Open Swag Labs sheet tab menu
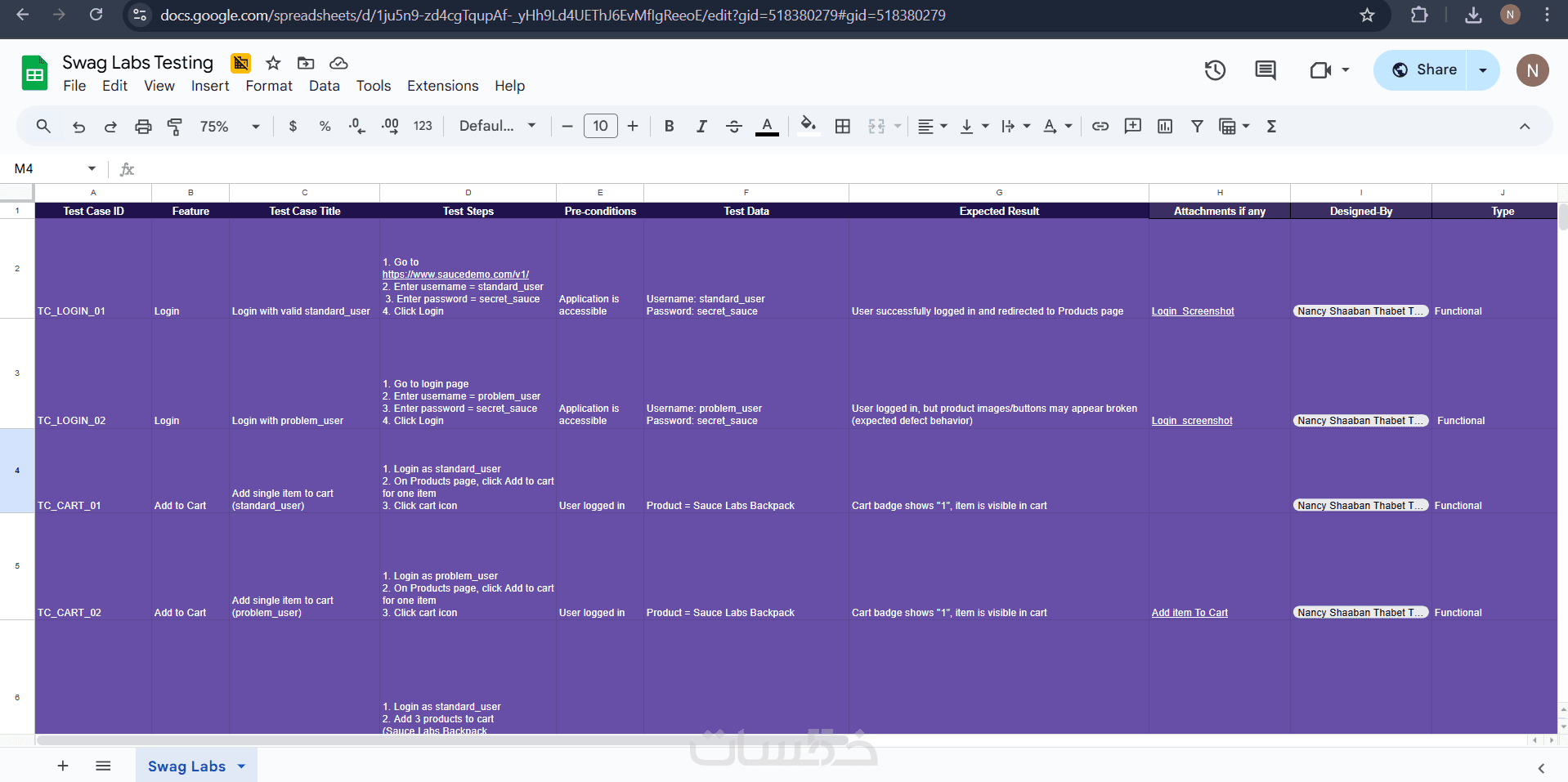Viewport: 1568px width, 782px height. coord(242,766)
